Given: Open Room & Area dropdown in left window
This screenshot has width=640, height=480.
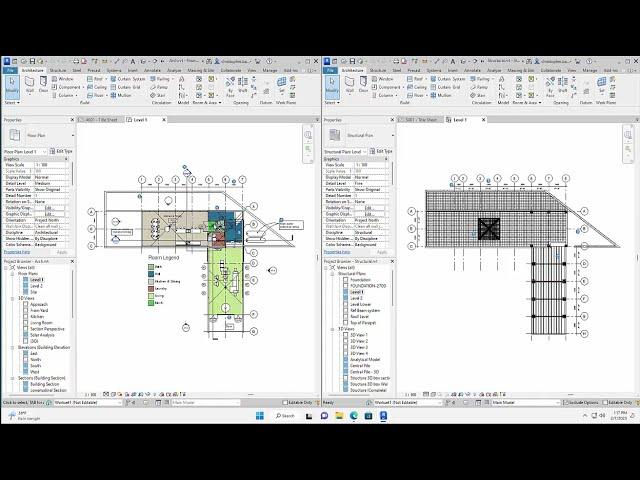Looking at the screenshot, I should click(207, 102).
